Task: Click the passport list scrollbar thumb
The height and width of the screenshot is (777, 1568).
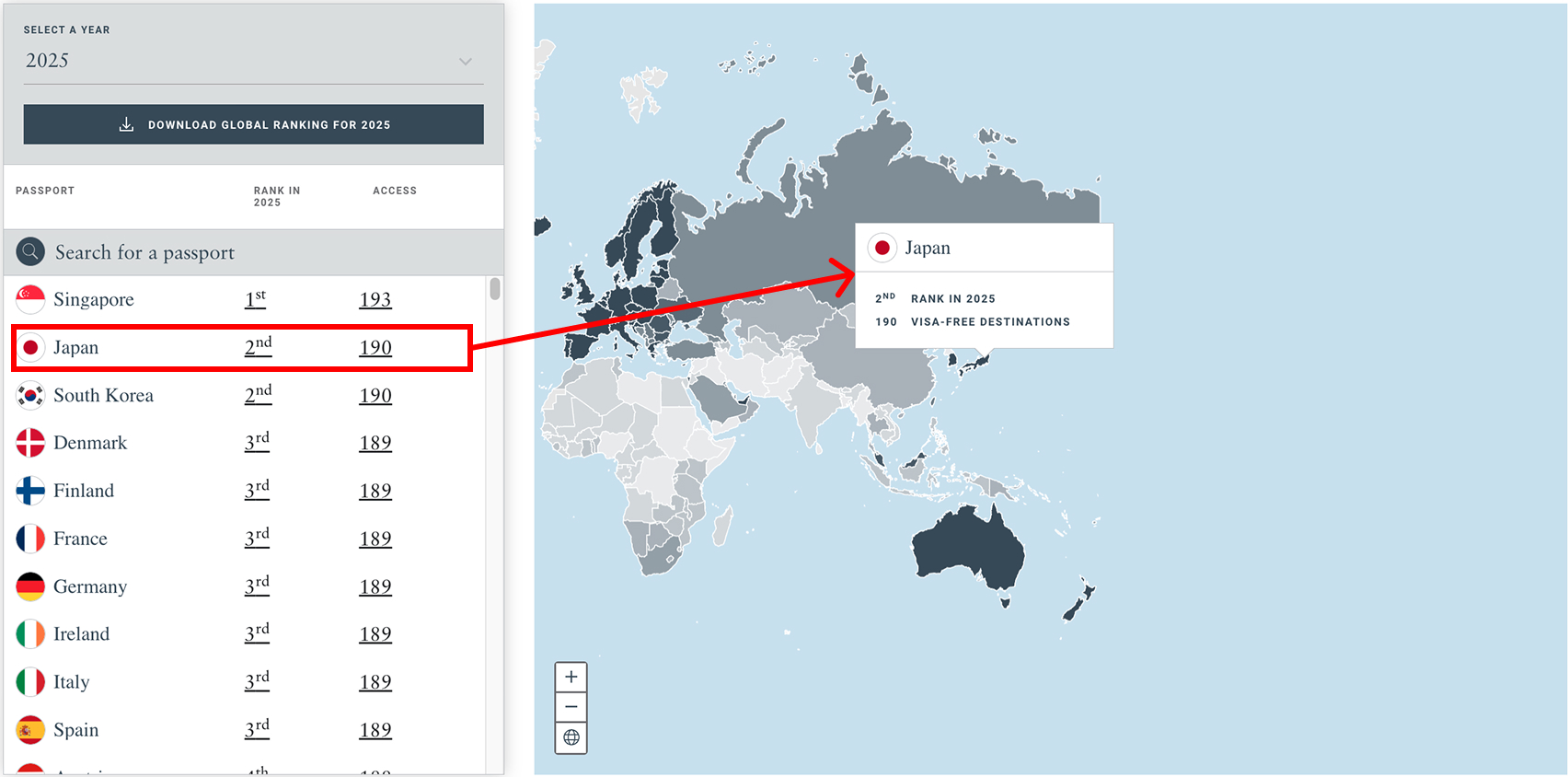Action: 495,289
